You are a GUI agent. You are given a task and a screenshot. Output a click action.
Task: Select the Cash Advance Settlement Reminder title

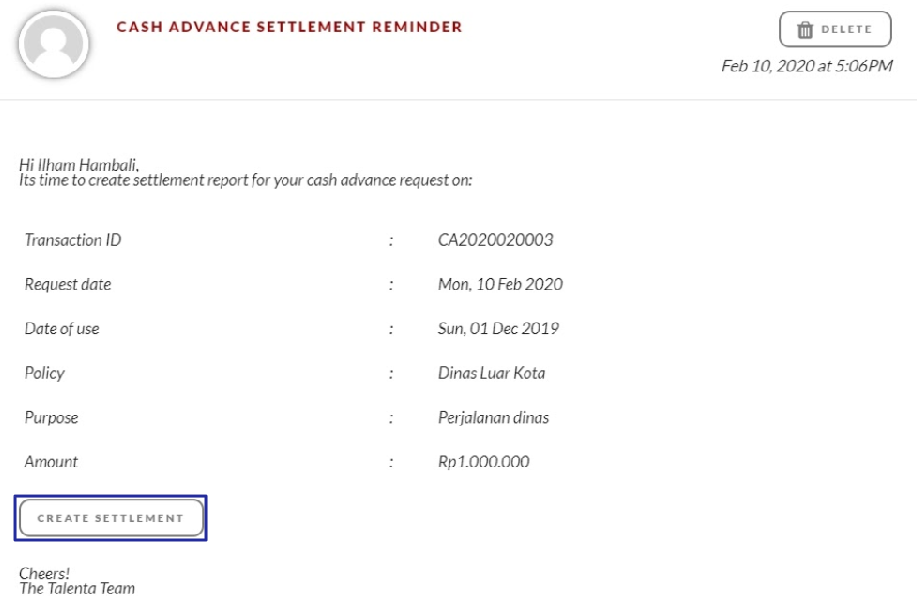pos(289,27)
